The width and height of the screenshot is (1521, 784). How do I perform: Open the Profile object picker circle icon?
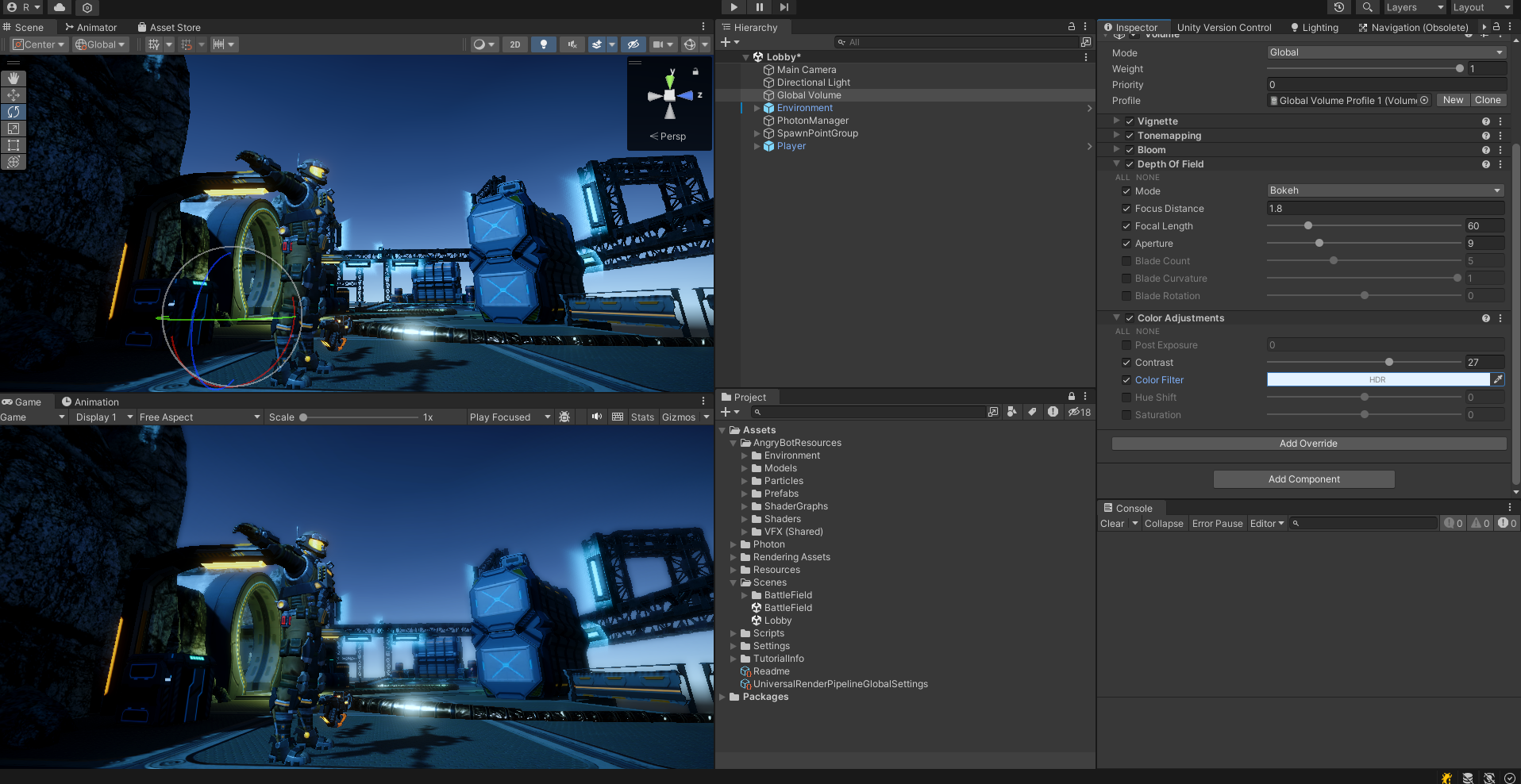[x=1424, y=100]
